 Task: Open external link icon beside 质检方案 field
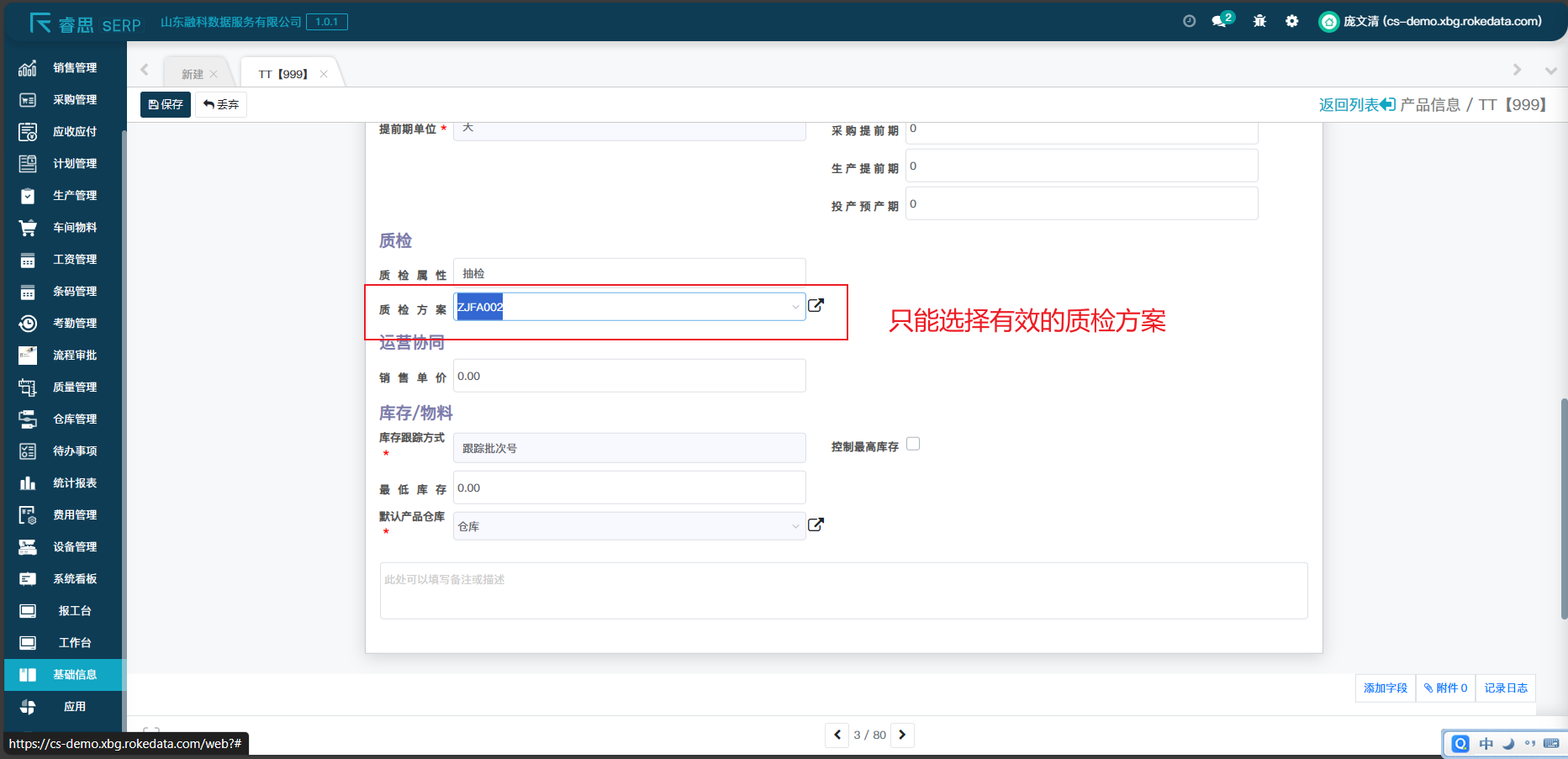pyautogui.click(x=816, y=305)
